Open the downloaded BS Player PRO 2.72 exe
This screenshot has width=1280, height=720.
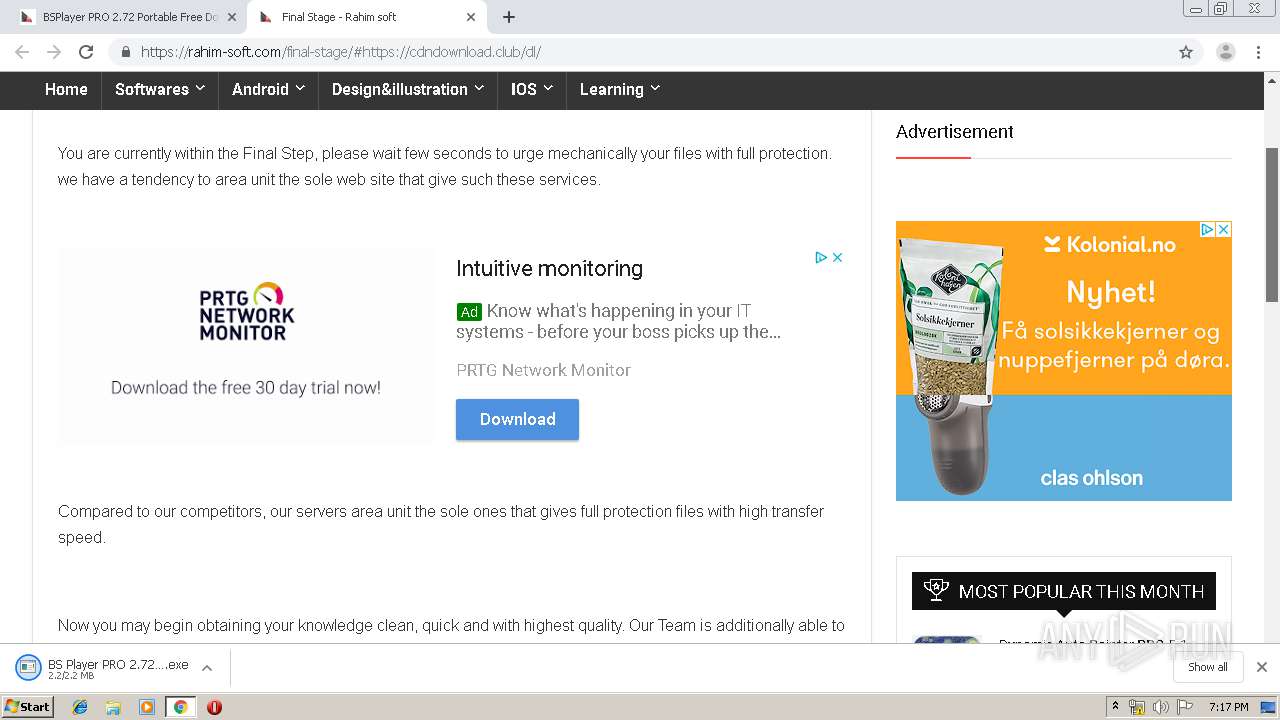pos(118,664)
